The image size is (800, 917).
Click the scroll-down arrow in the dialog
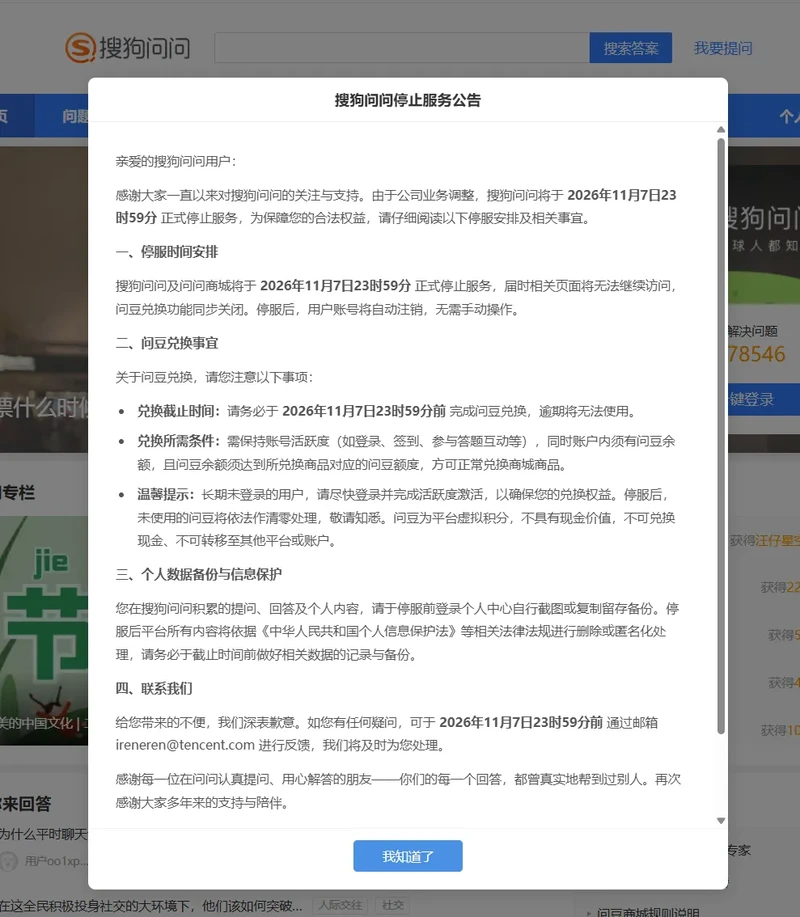[721, 821]
